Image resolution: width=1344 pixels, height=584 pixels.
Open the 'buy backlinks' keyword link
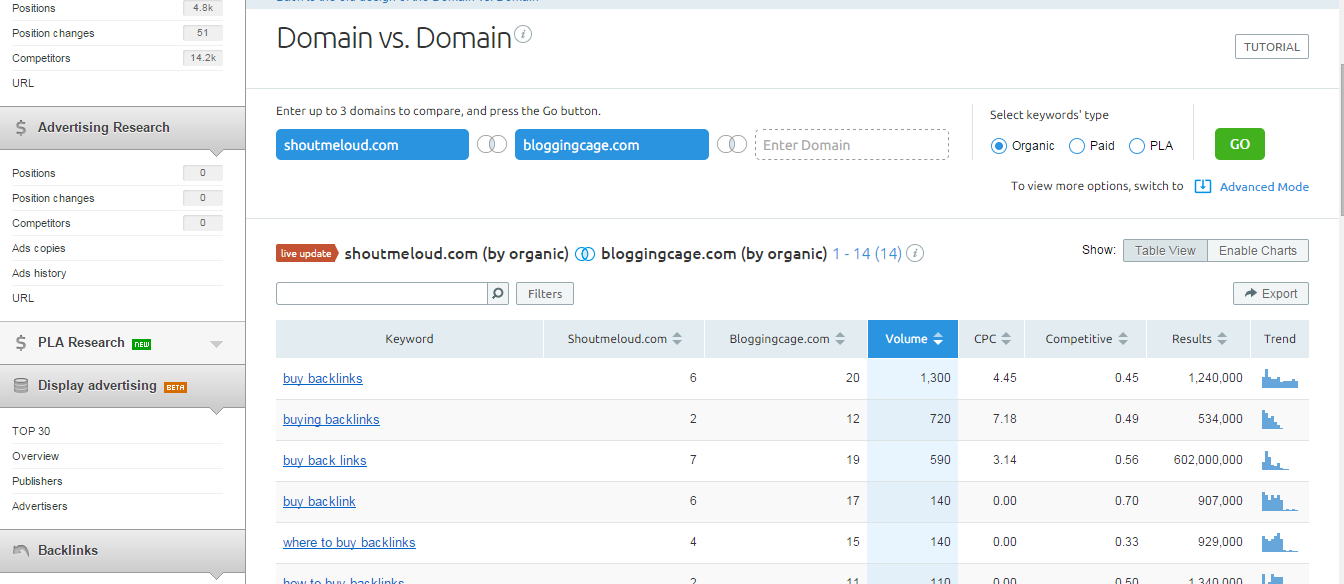(x=322, y=379)
